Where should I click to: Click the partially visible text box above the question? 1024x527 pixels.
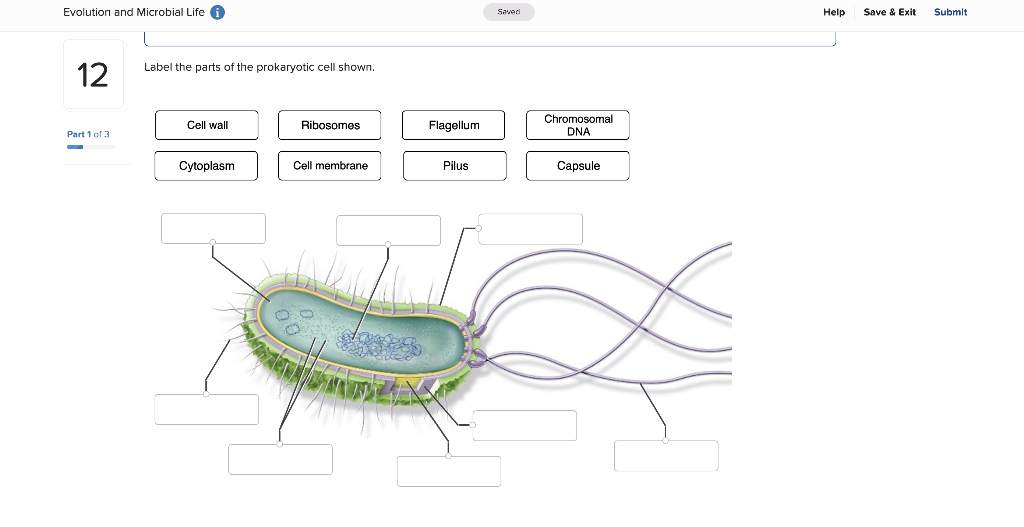[490, 39]
